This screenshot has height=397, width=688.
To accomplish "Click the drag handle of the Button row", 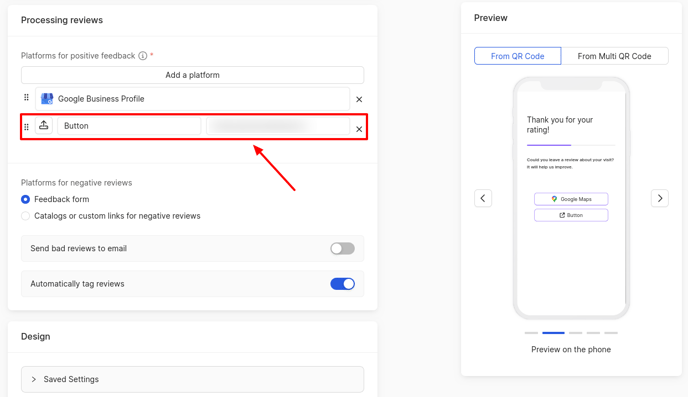I will (x=26, y=127).
